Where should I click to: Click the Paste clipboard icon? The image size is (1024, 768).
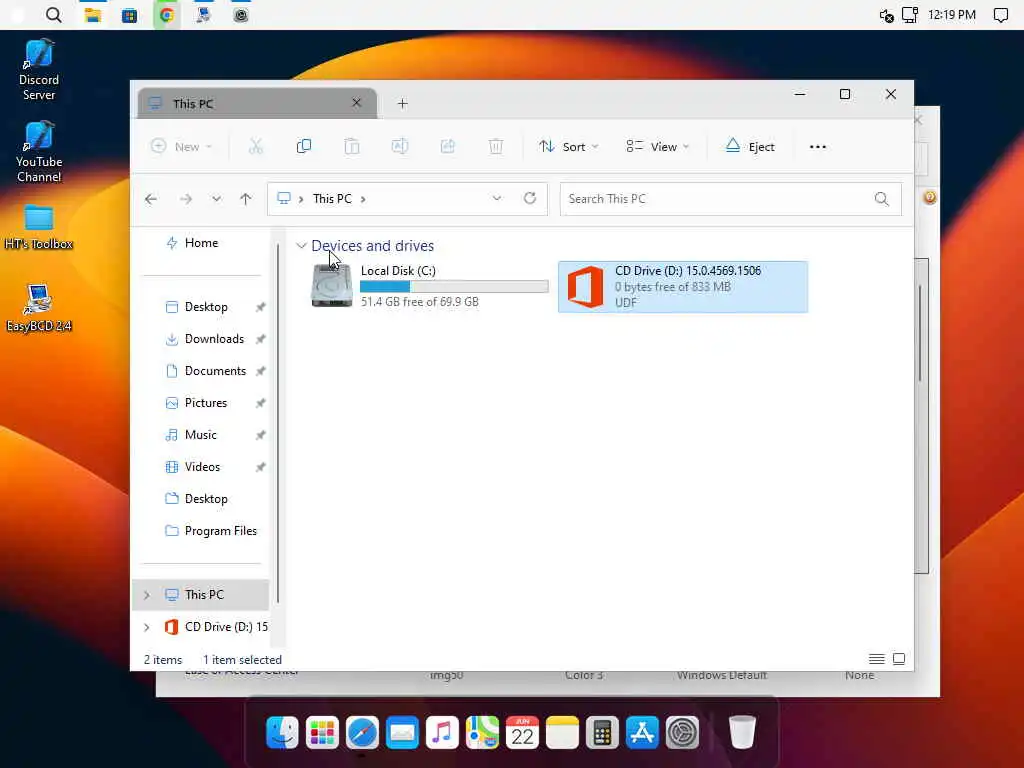click(352, 146)
